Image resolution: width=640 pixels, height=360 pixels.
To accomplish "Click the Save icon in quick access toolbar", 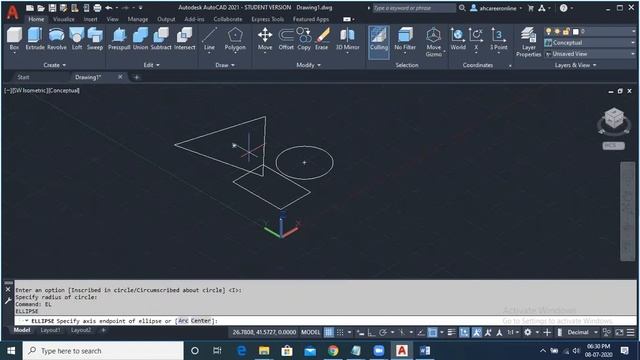I will [x=52, y=8].
